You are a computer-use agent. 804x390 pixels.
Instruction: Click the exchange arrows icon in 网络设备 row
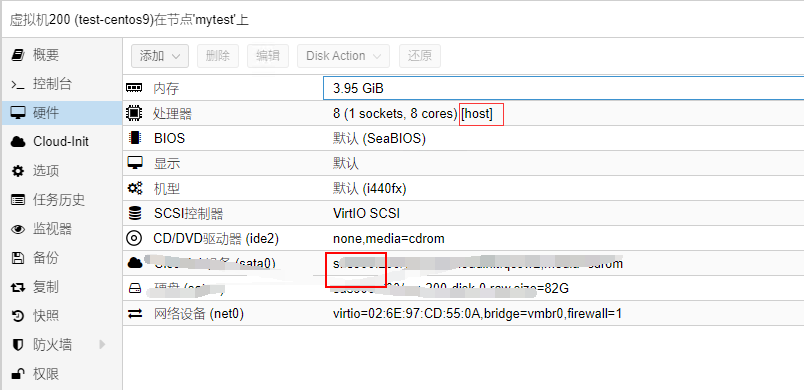point(134,313)
